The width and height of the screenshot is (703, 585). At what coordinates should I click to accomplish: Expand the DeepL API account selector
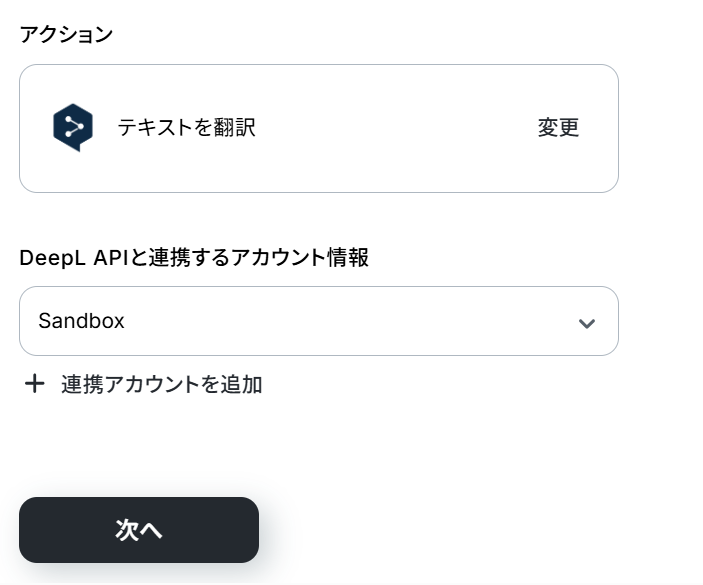click(319, 321)
